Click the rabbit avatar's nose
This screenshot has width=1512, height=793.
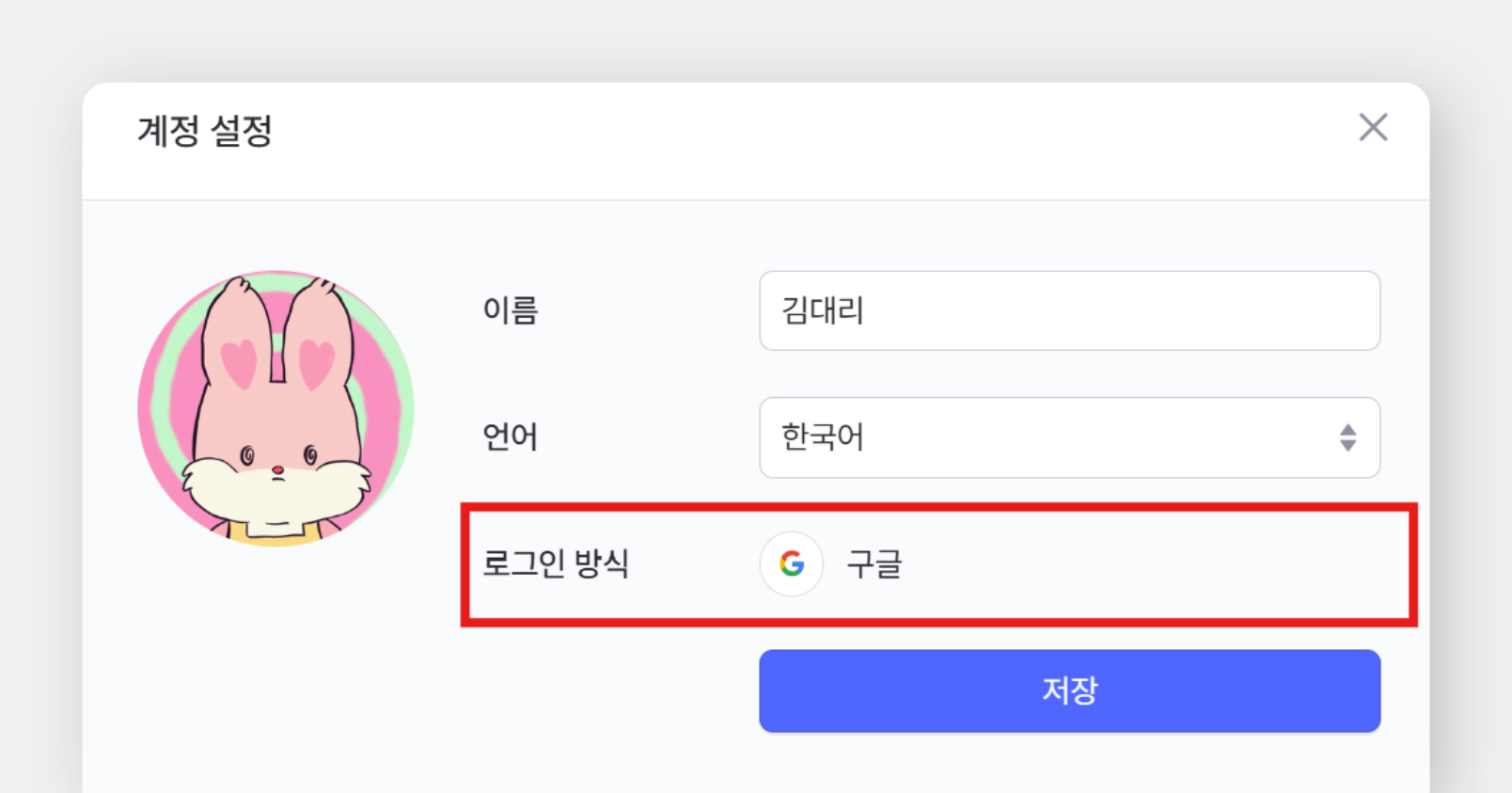(x=277, y=469)
